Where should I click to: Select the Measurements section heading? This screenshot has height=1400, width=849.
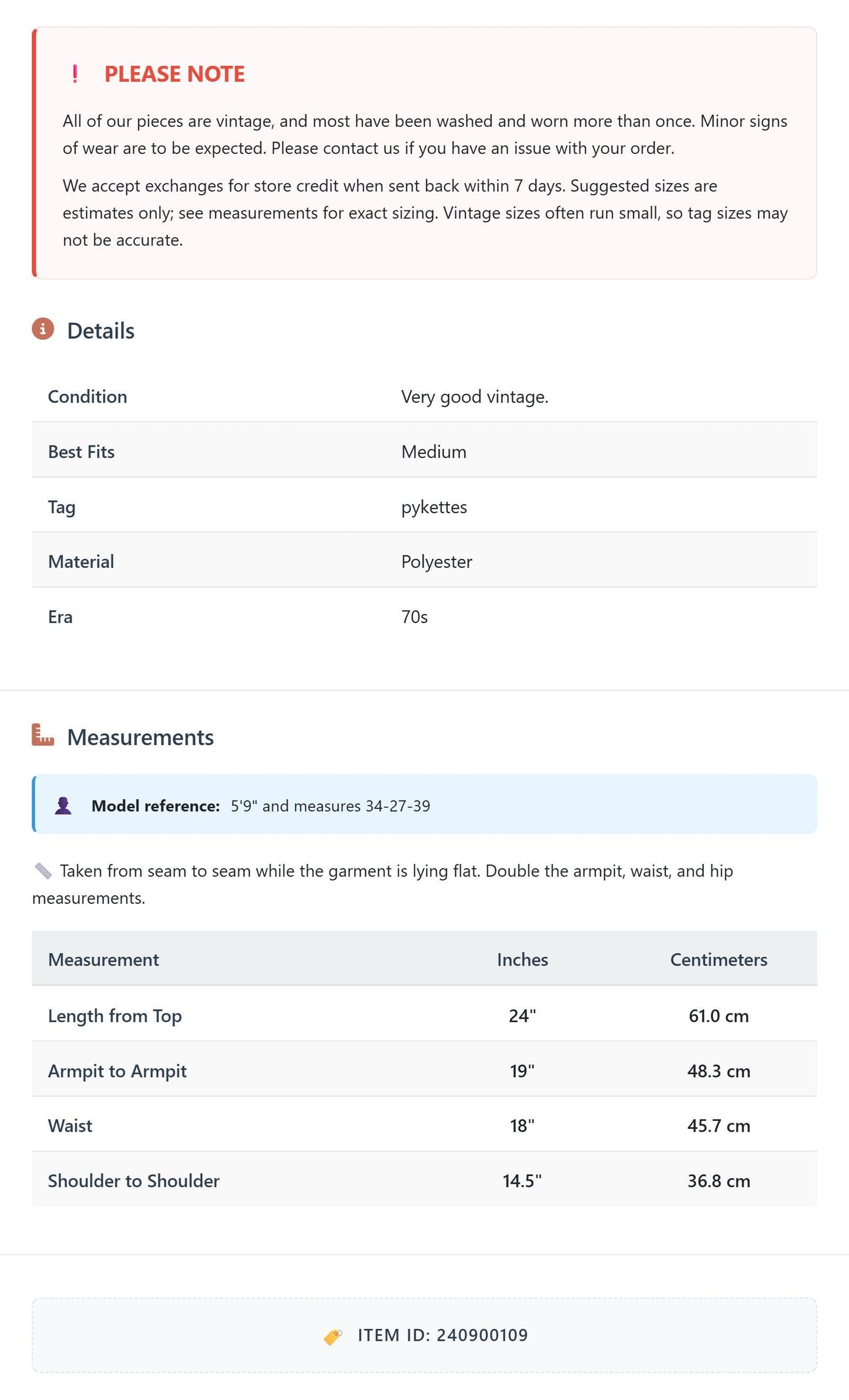click(140, 737)
